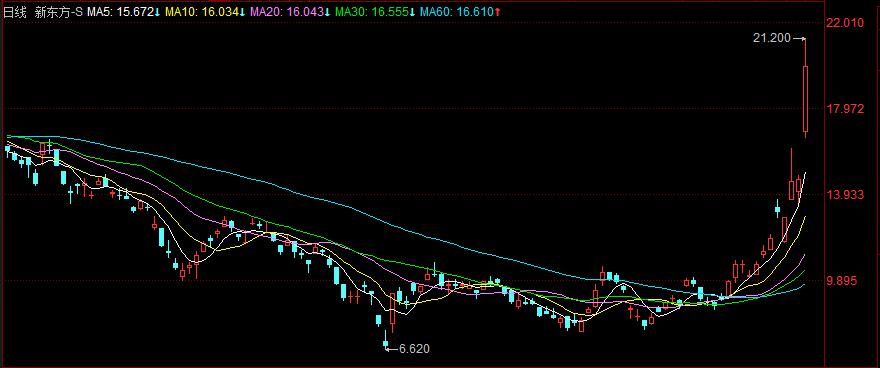Click the MA20: 16.043 indicator label
This screenshot has width=880, height=368.
tap(287, 12)
